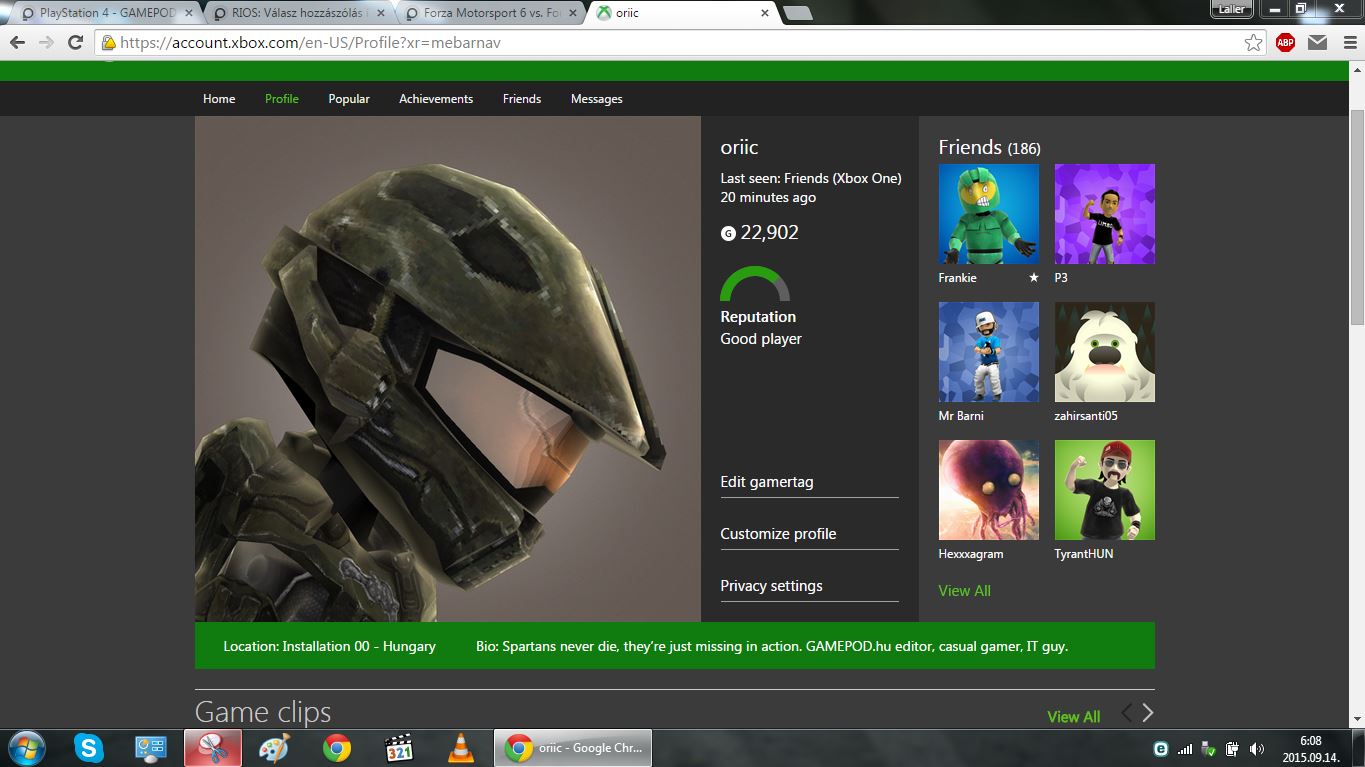1365x767 pixels.
Task: Click the Edit gamertag link
Action: tap(767, 482)
